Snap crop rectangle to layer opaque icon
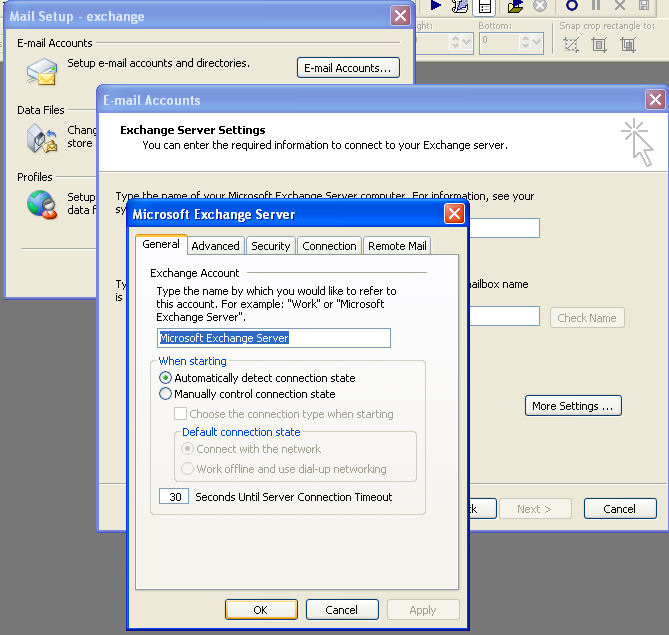 pyautogui.click(x=599, y=44)
